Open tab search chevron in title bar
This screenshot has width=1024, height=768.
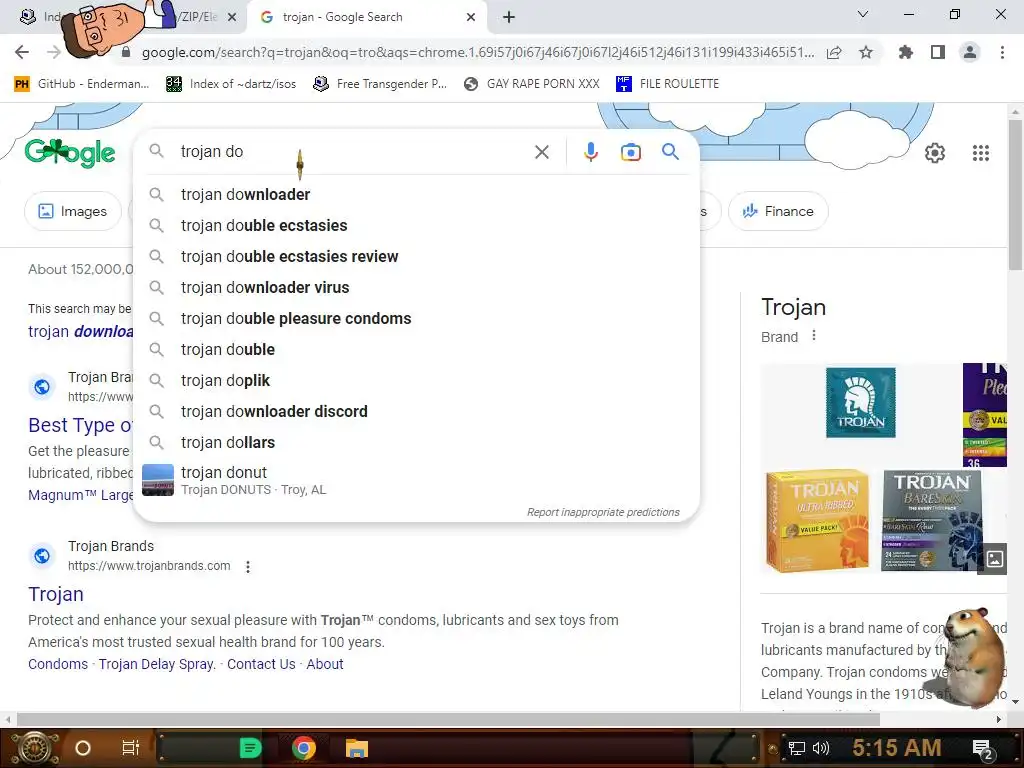(863, 14)
